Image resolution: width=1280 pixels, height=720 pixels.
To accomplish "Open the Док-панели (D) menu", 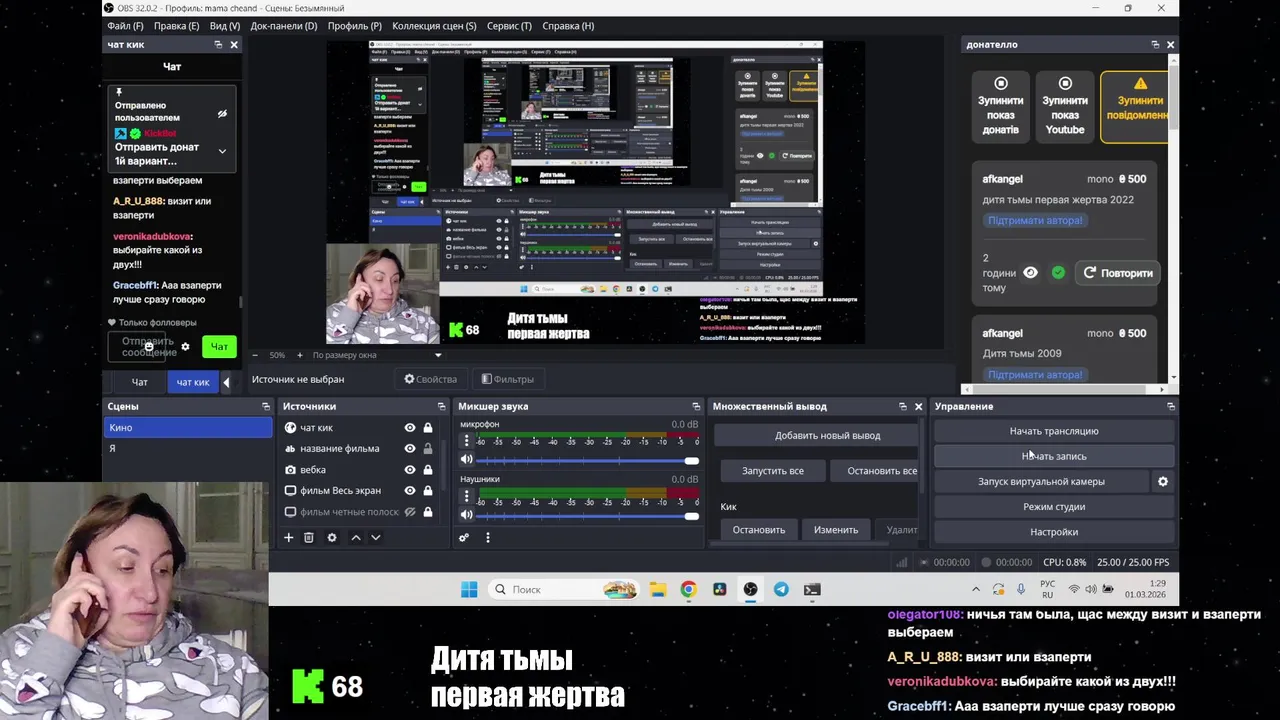I will click(284, 26).
